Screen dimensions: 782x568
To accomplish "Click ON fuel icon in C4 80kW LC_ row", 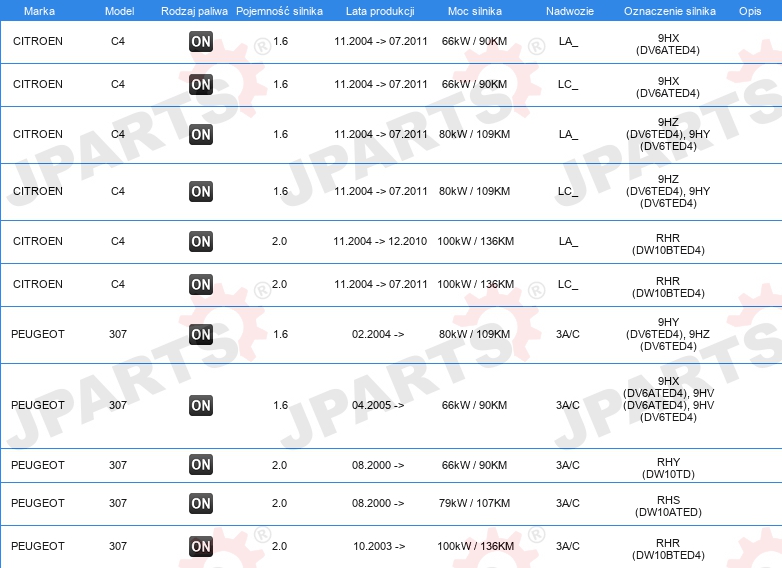I will (x=201, y=191).
